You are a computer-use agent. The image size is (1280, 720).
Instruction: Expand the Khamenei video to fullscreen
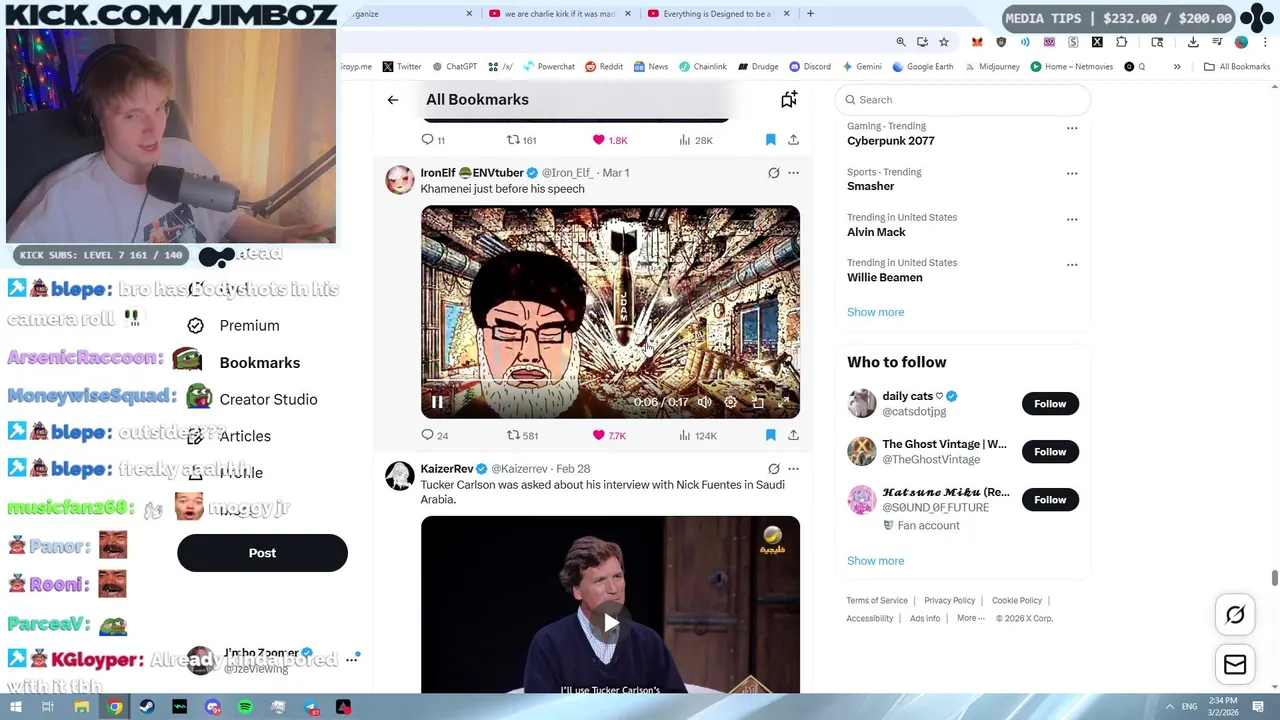pyautogui.click(x=784, y=402)
